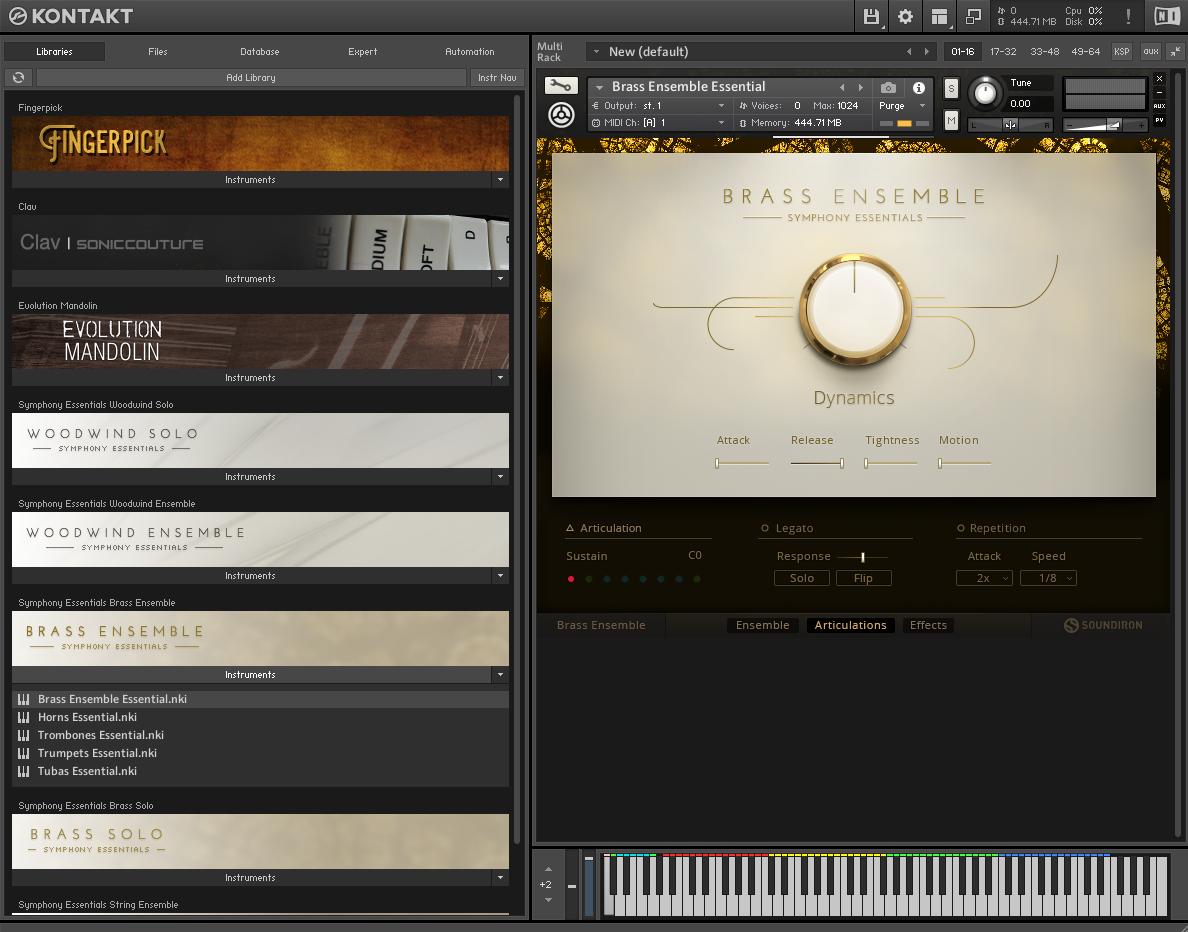The height and width of the screenshot is (932, 1188).
Task: Click the snapshot camera icon
Action: coord(889,87)
